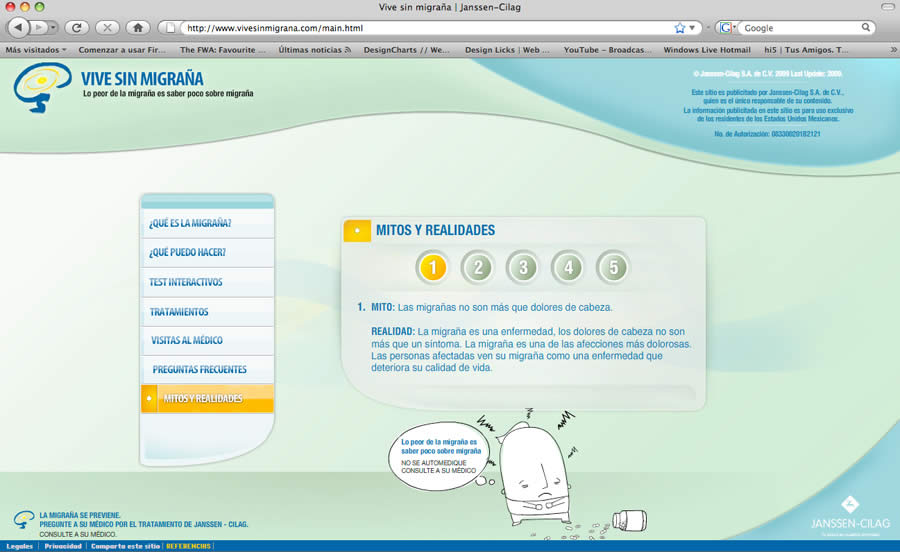Open the Comenzar a usar Fir... bookmark
This screenshot has width=900, height=552.
[122, 50]
